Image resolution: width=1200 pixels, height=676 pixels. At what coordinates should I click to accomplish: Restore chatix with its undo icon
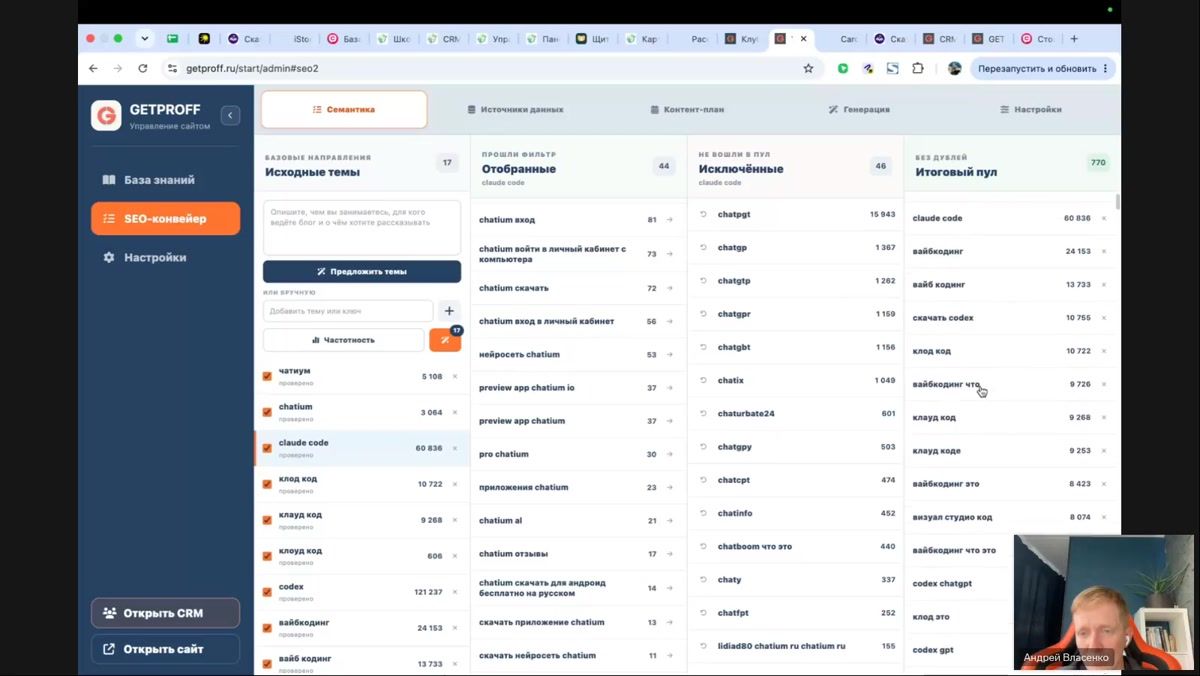[704, 380]
